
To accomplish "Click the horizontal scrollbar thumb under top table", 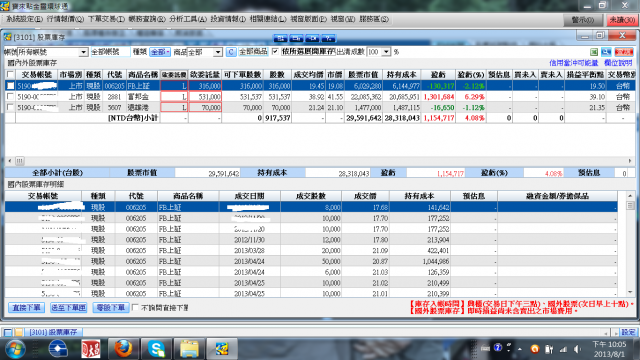I will pyautogui.click(x=19, y=161).
